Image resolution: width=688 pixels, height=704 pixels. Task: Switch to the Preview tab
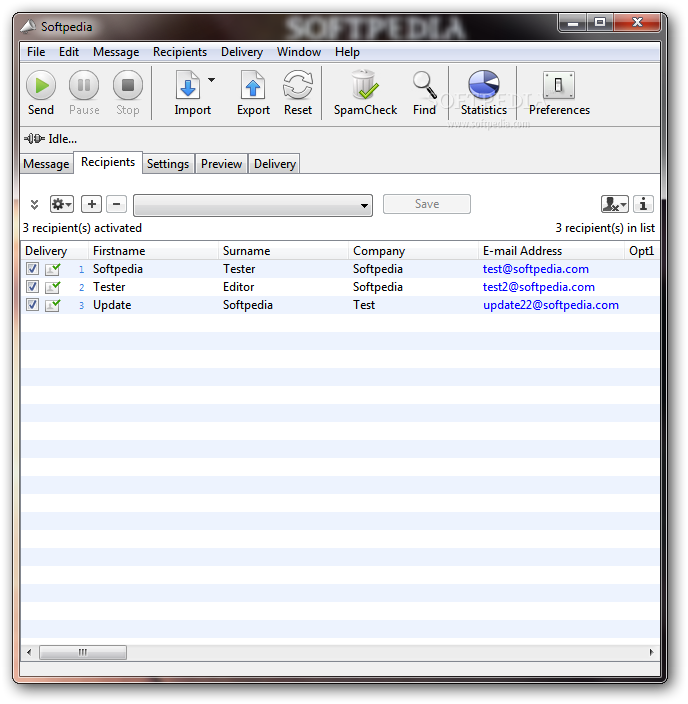[221, 164]
